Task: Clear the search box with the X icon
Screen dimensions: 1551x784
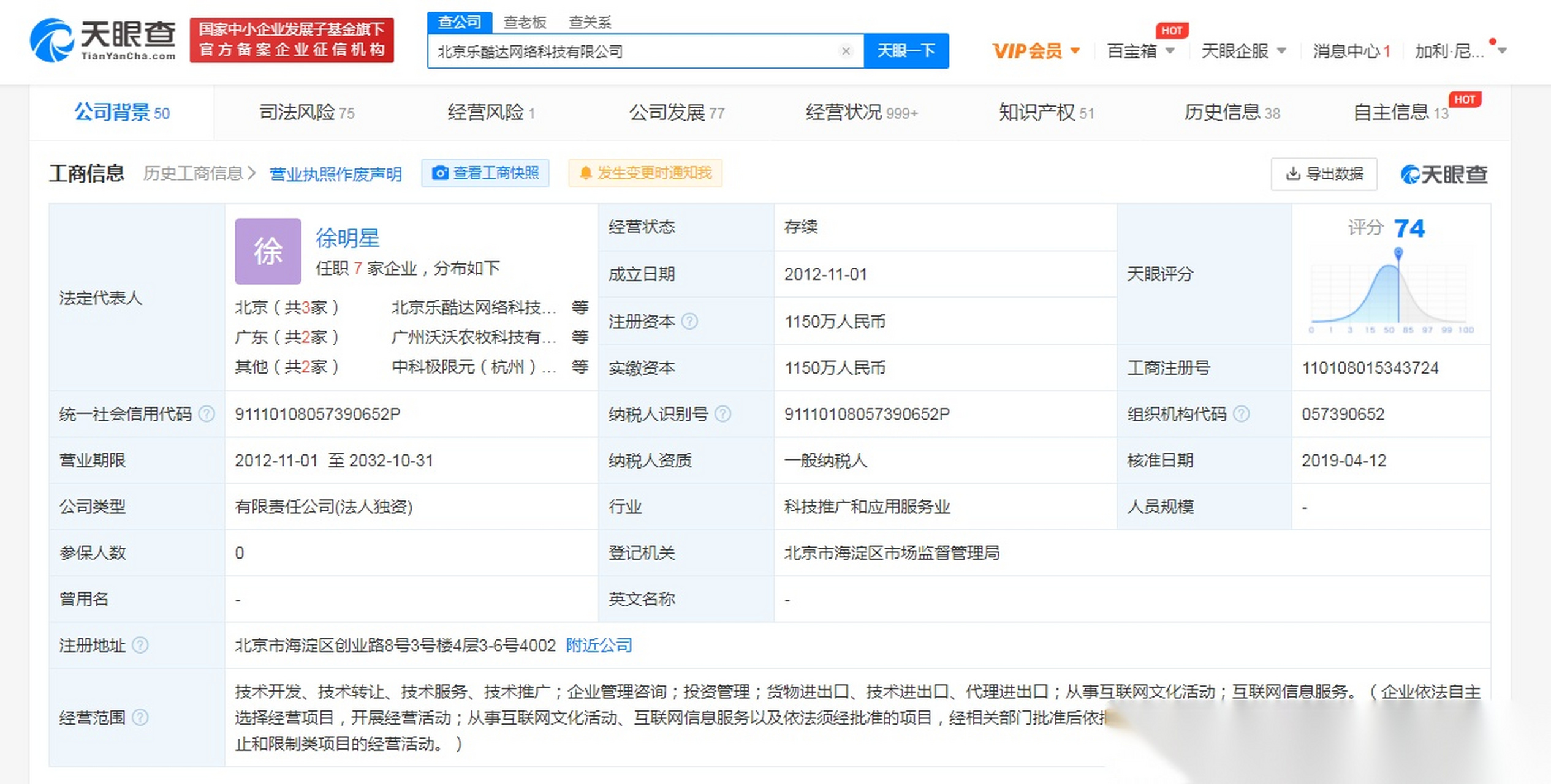Action: (846, 51)
